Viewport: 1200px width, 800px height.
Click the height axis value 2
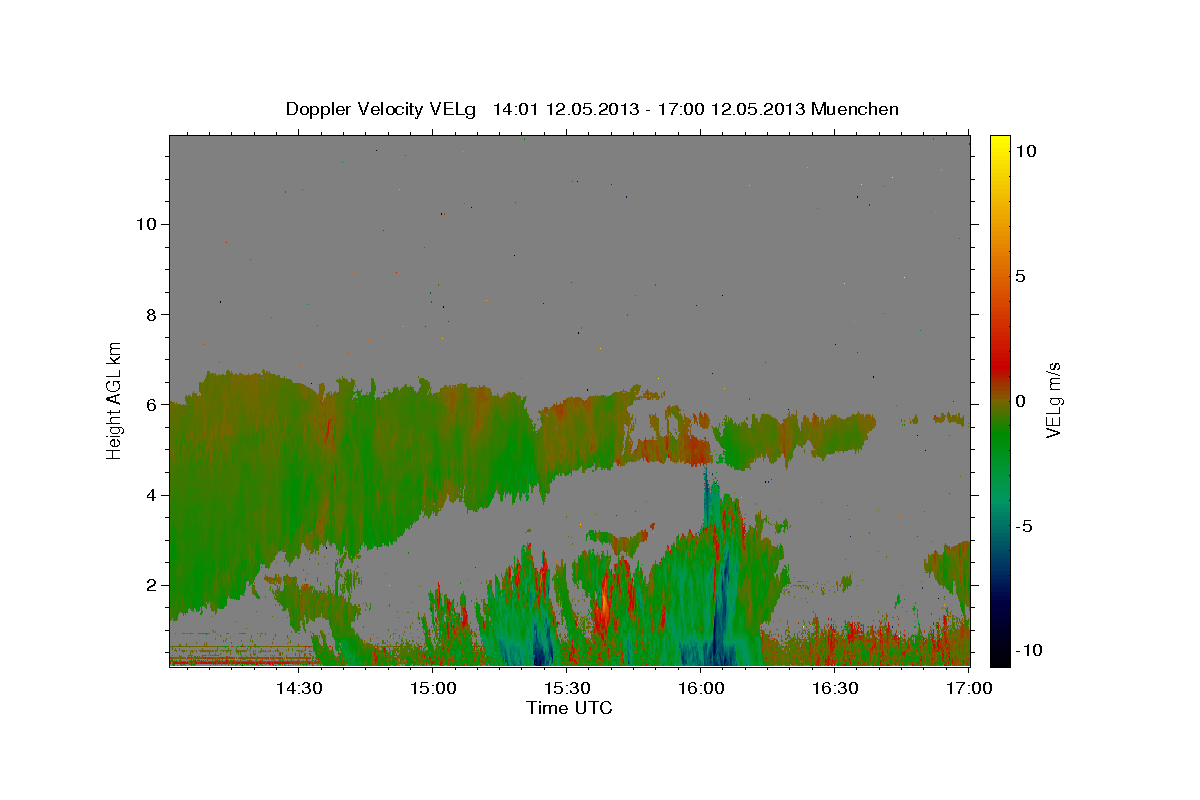150,585
